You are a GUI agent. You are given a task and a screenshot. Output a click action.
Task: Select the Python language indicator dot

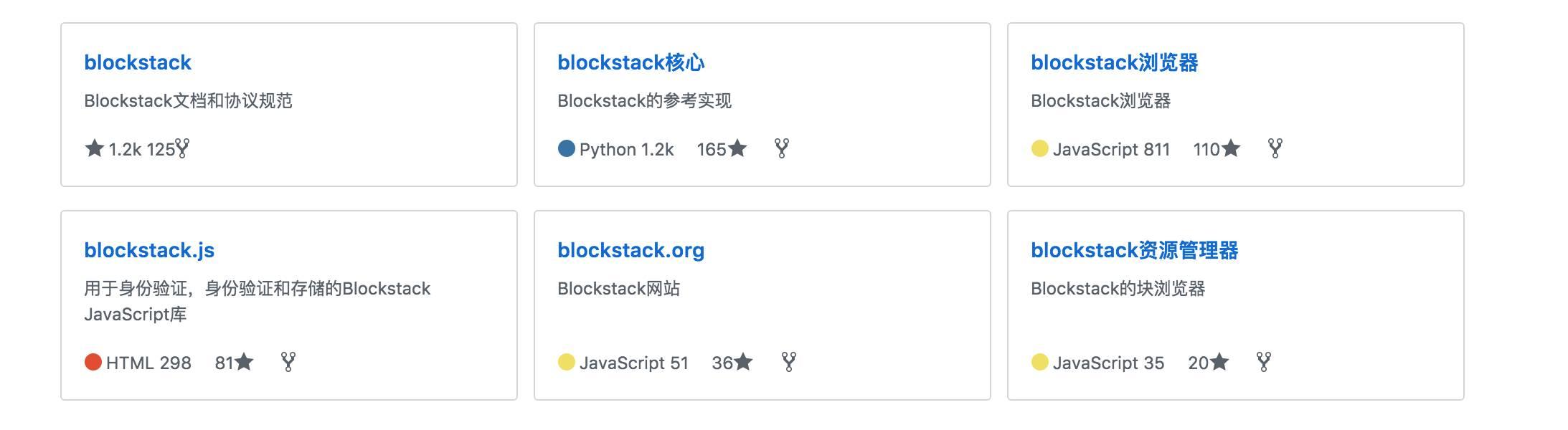pos(567,148)
